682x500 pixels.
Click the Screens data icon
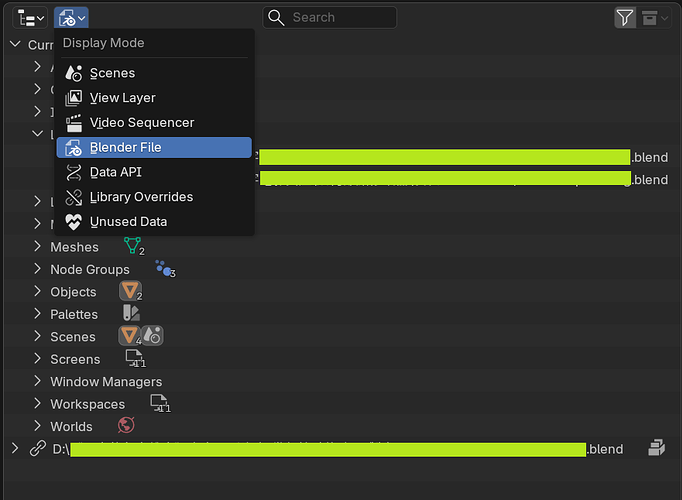pos(135,359)
